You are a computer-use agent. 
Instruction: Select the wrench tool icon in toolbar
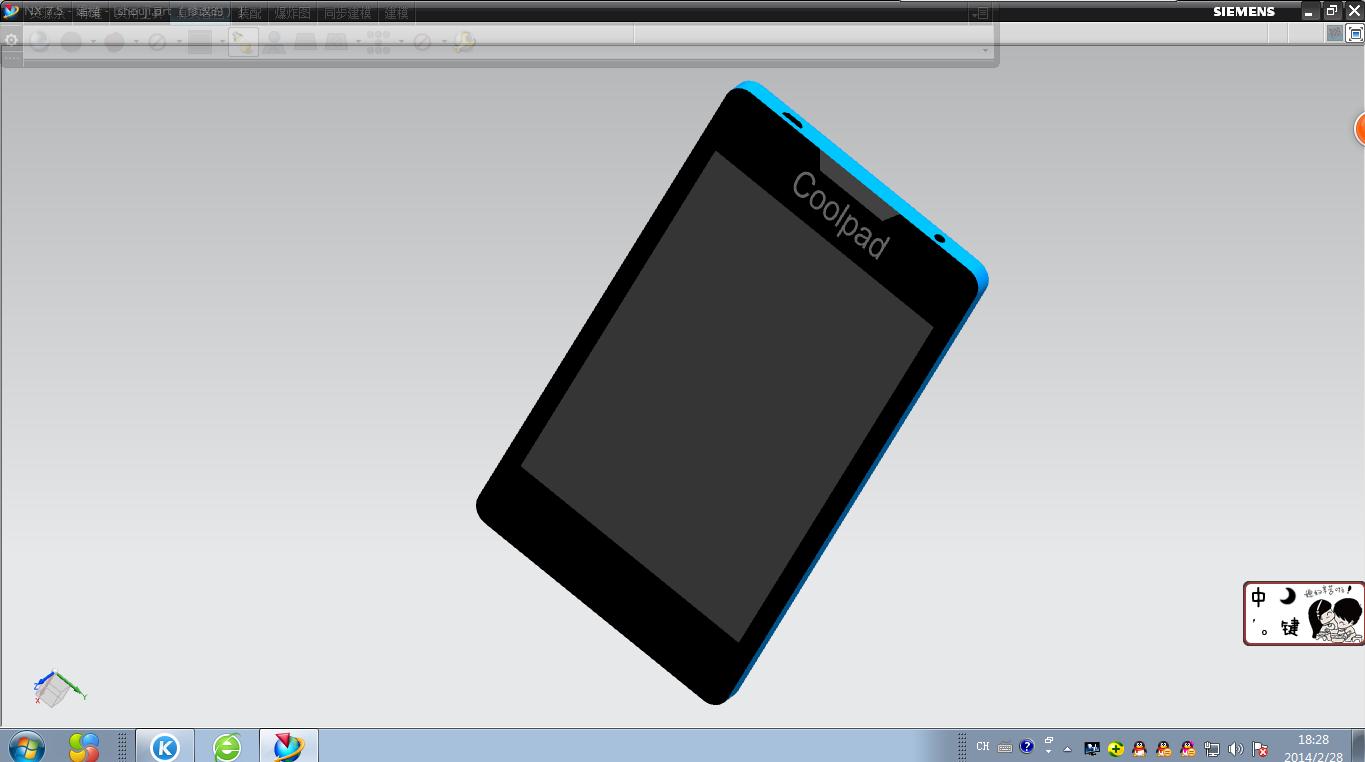pyautogui.click(x=464, y=42)
